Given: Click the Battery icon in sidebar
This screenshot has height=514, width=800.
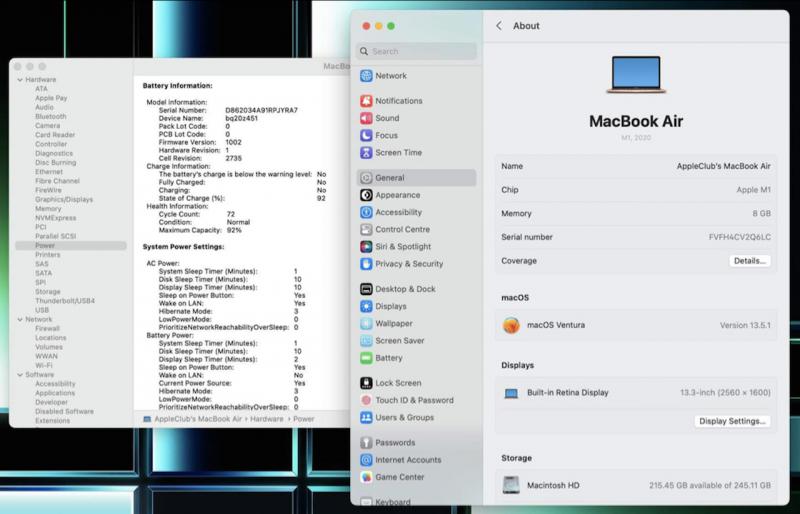Looking at the screenshot, I should tap(366, 358).
